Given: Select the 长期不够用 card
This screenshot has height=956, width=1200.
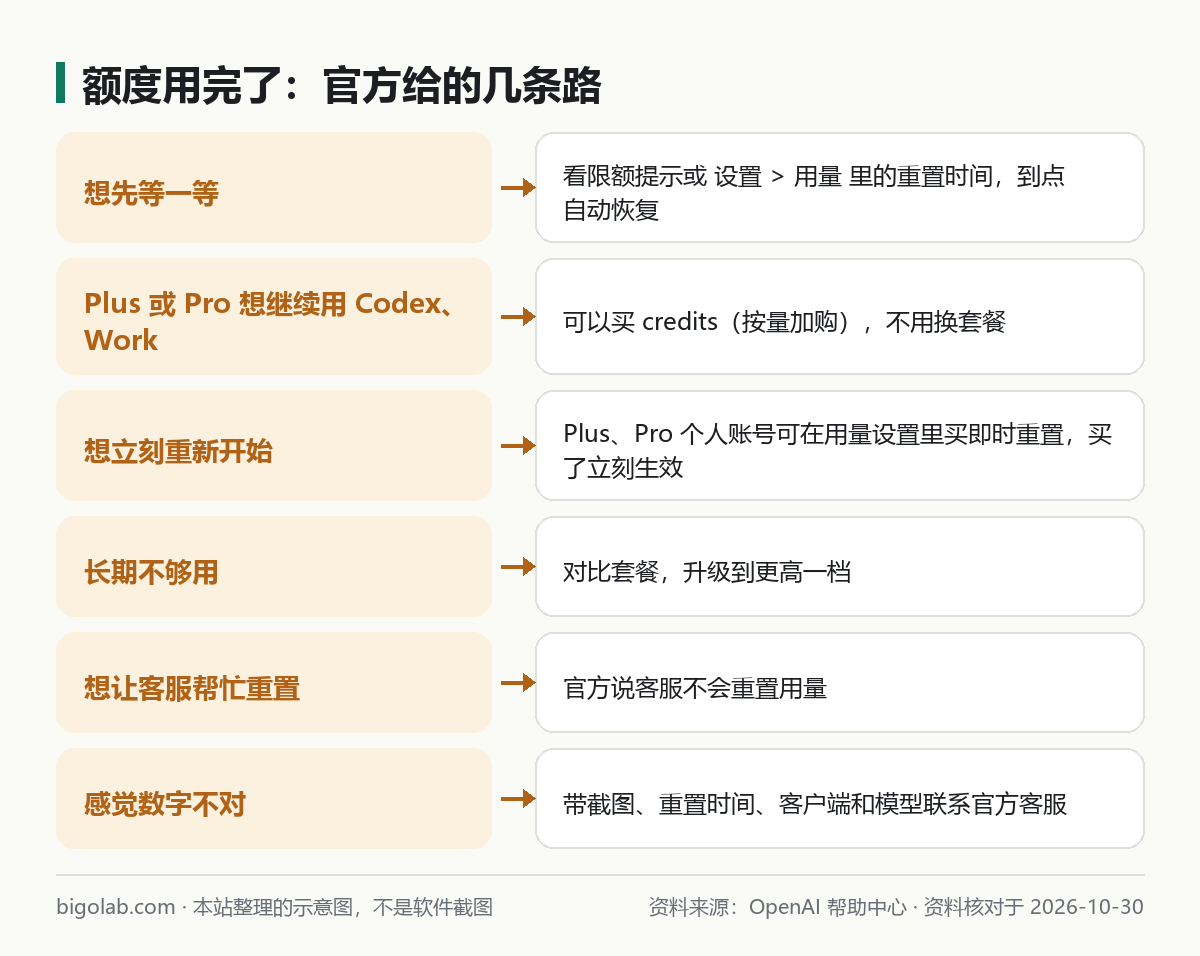Looking at the screenshot, I should point(274,566).
